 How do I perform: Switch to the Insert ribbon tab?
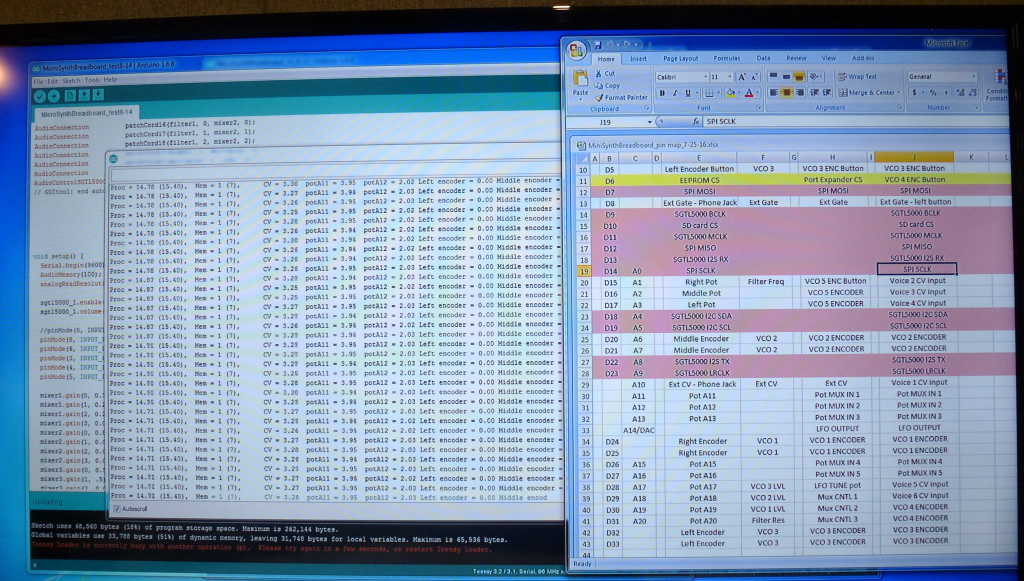pos(638,59)
